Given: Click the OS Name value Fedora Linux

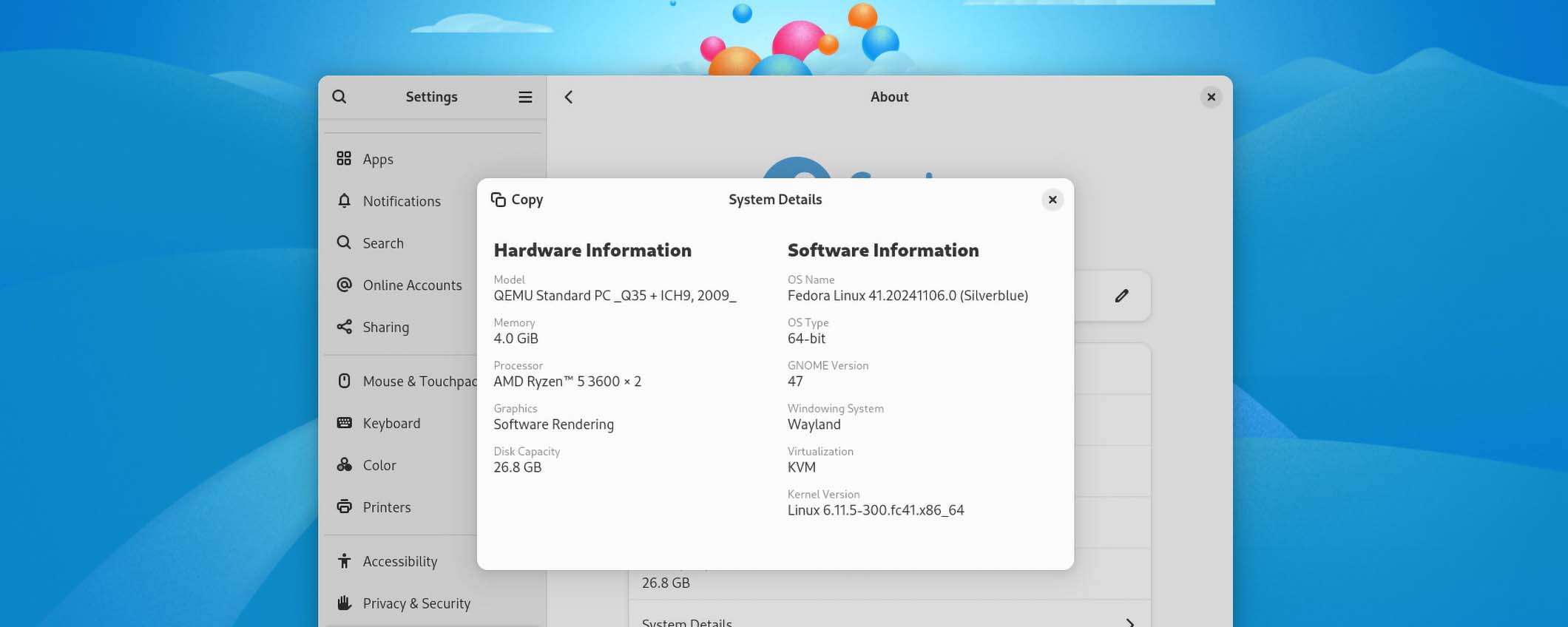Looking at the screenshot, I should pos(908,296).
